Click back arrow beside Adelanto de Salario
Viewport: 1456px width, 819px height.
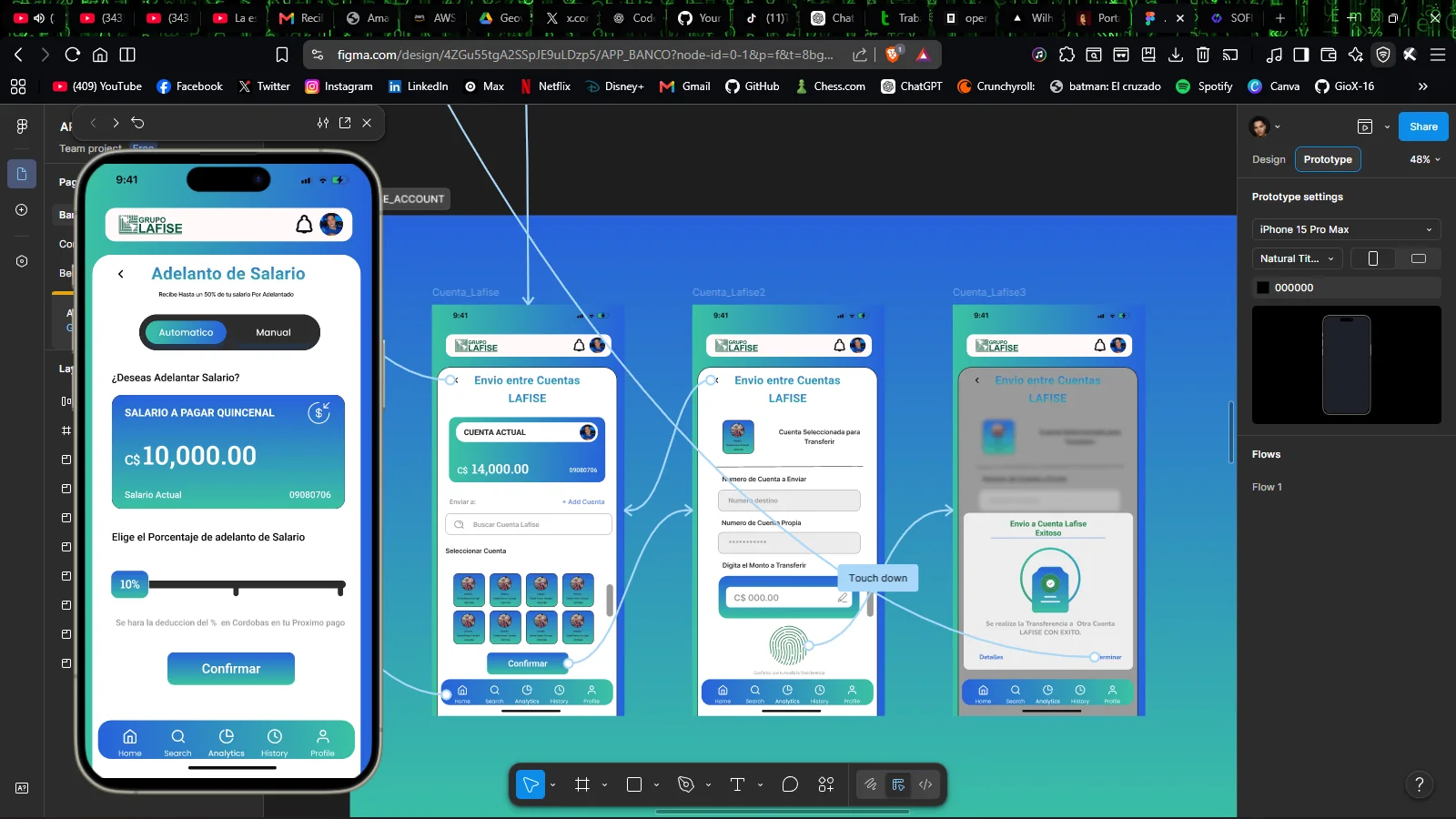coord(121,274)
